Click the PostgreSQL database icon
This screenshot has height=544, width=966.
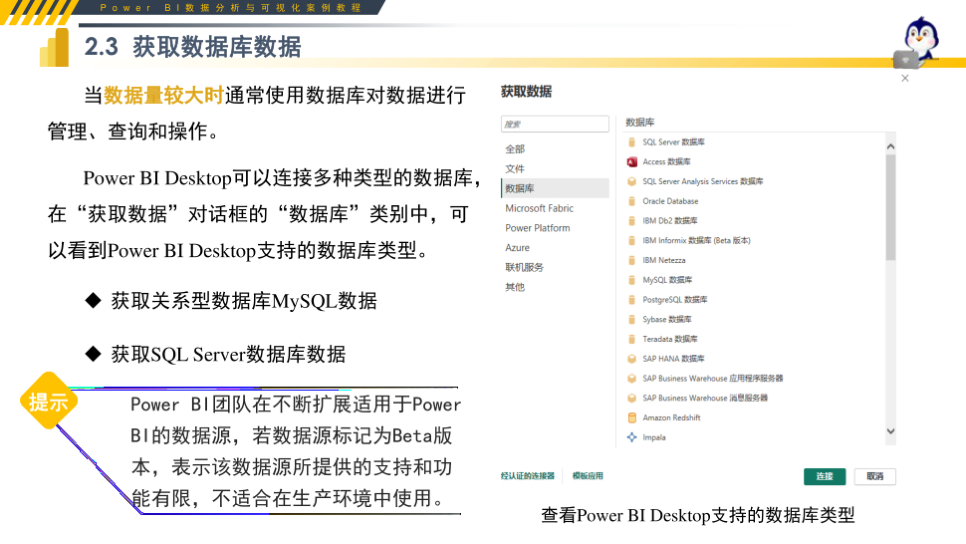[631, 299]
